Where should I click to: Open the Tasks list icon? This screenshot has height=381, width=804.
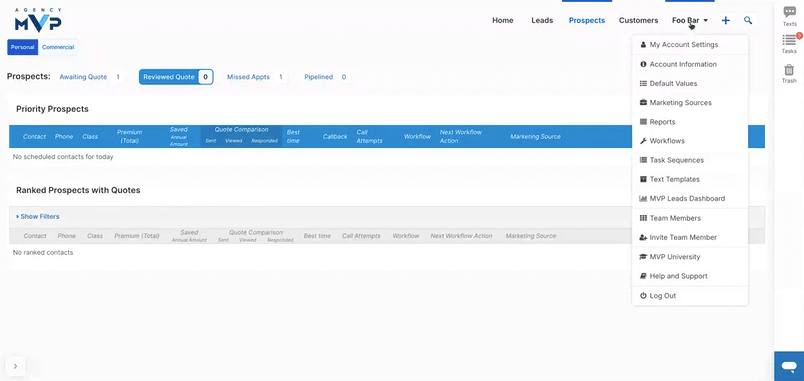(x=789, y=39)
